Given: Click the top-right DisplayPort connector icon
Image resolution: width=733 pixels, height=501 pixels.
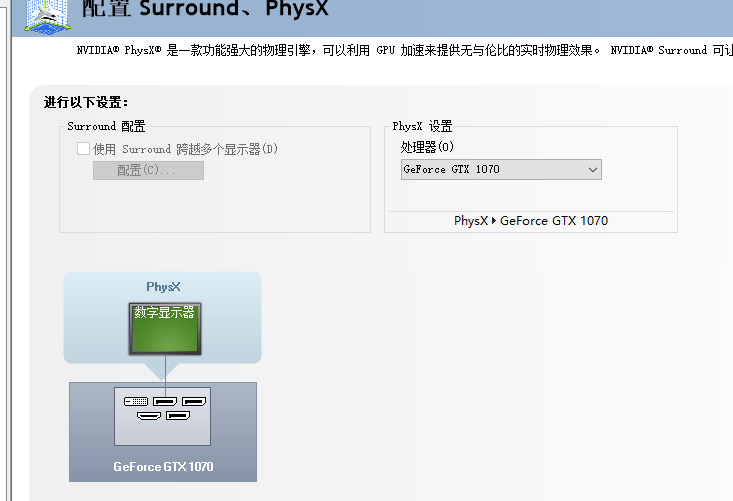Looking at the screenshot, I should [x=194, y=401].
